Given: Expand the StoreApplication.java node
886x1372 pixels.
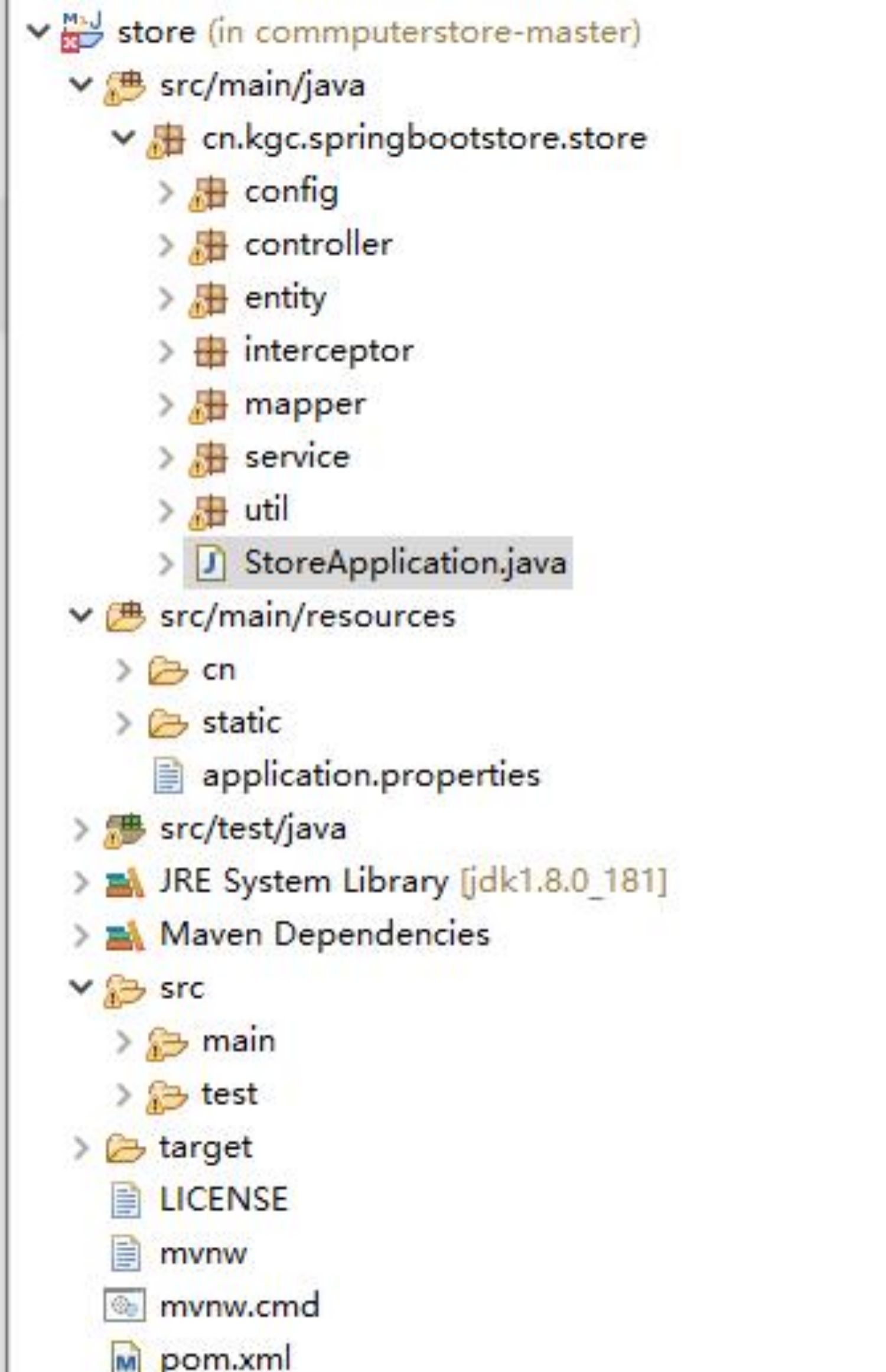Looking at the screenshot, I should pos(167,564).
